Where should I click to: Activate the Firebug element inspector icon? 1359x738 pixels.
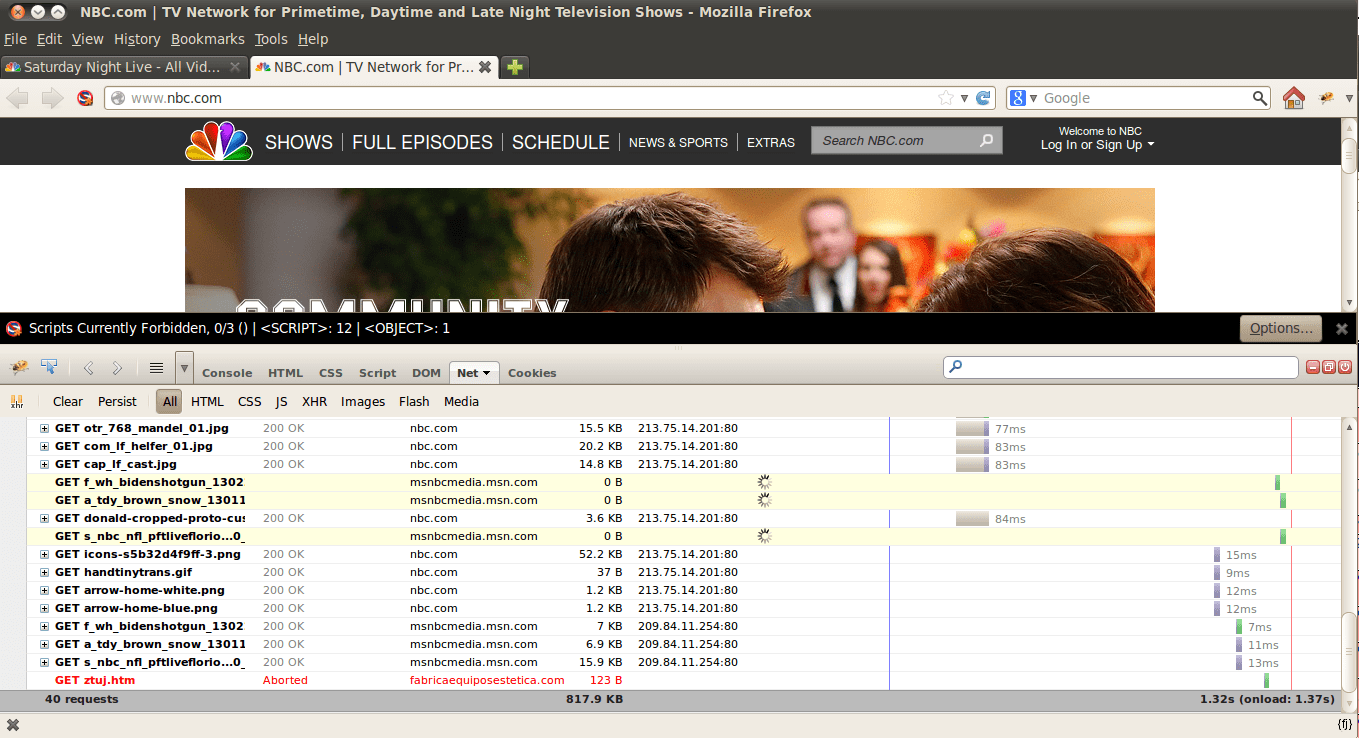click(49, 368)
